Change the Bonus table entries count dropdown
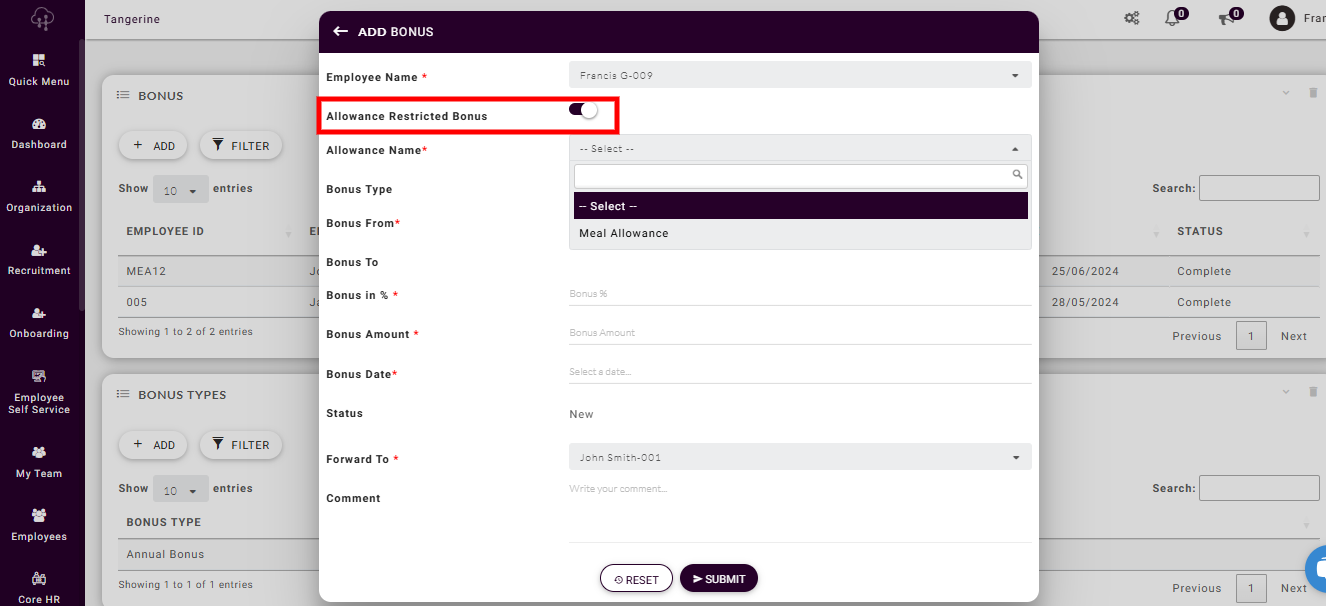 coord(180,189)
